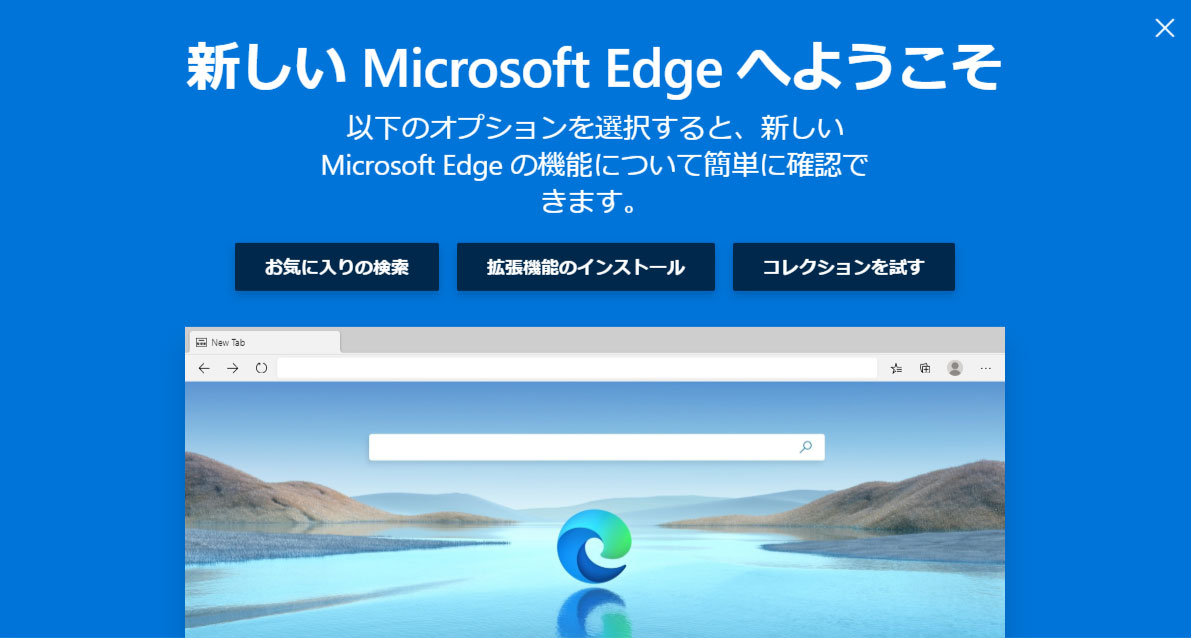Screen dimensions: 1191x638
Task: Select the New Tab tab label
Action: [x=228, y=343]
